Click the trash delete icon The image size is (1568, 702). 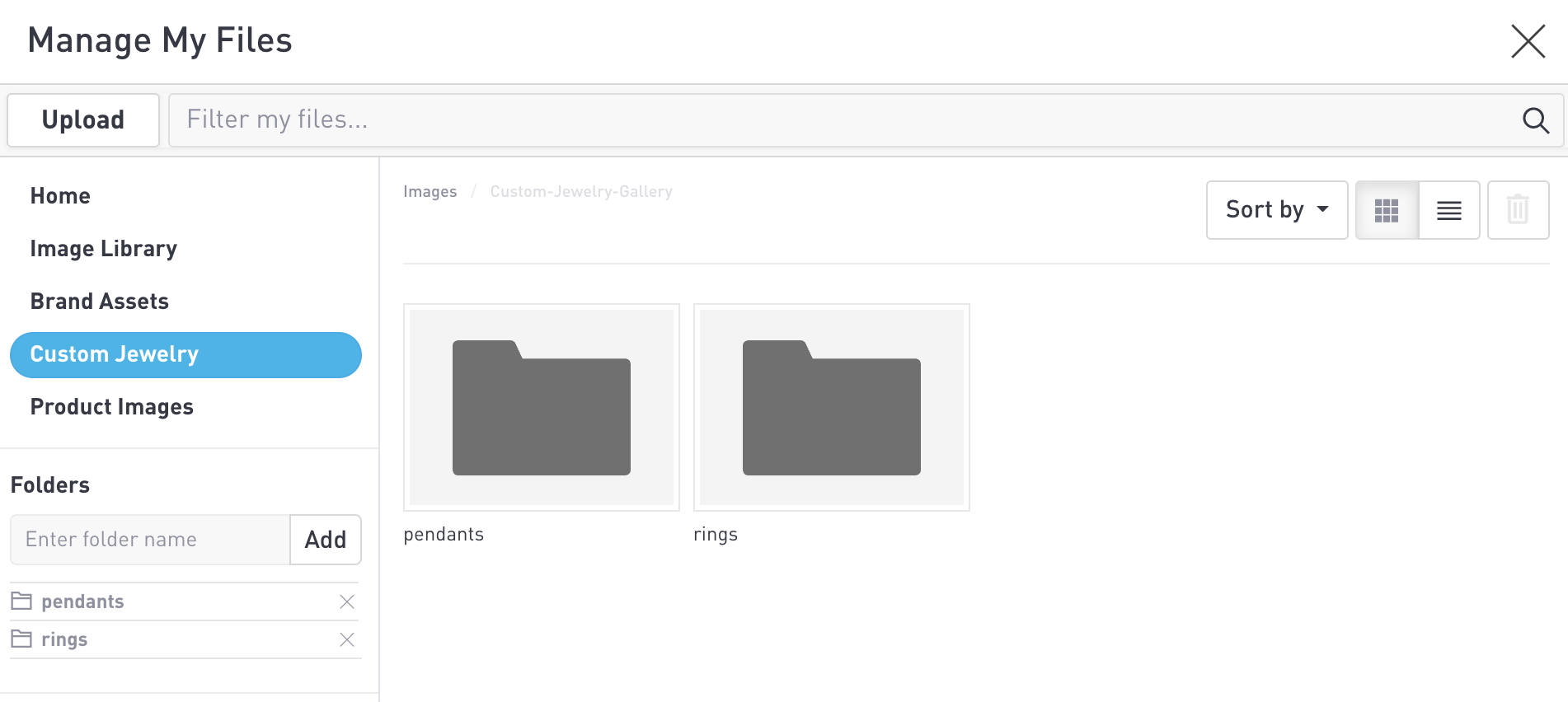click(1518, 210)
